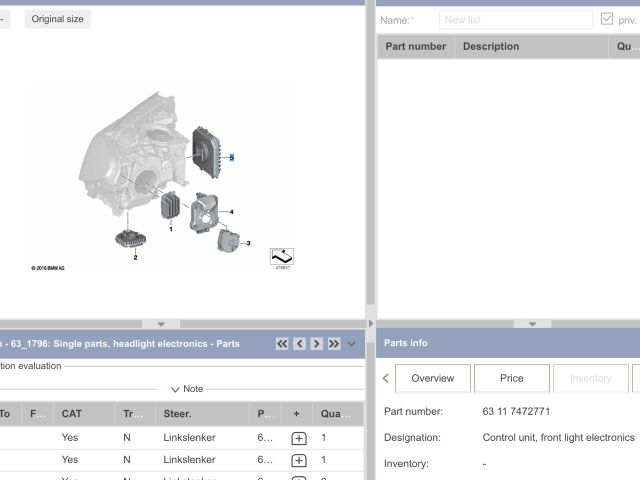
Task: Go to next parts page arrow
Action: click(x=316, y=344)
